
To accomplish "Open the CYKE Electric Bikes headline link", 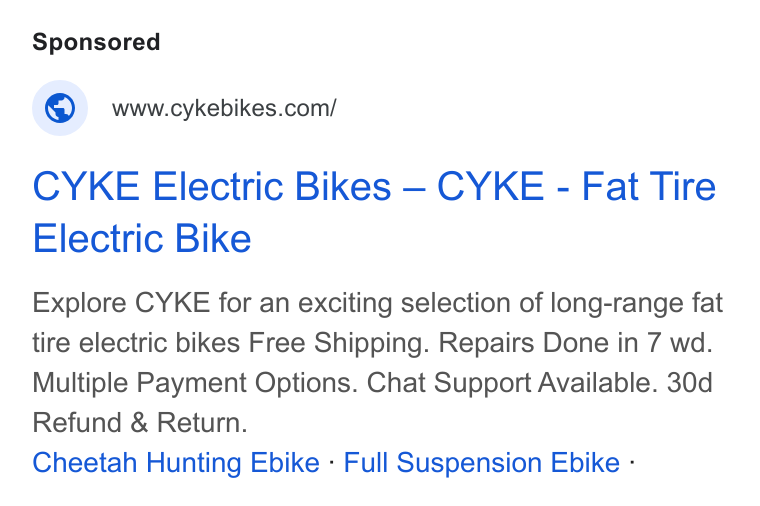I will pos(374,212).
